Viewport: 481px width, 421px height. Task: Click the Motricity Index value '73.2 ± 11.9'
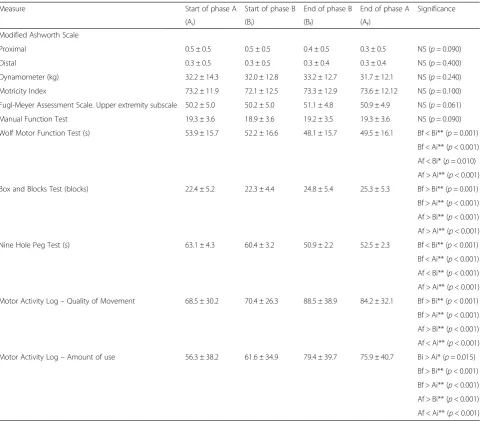tap(202, 91)
